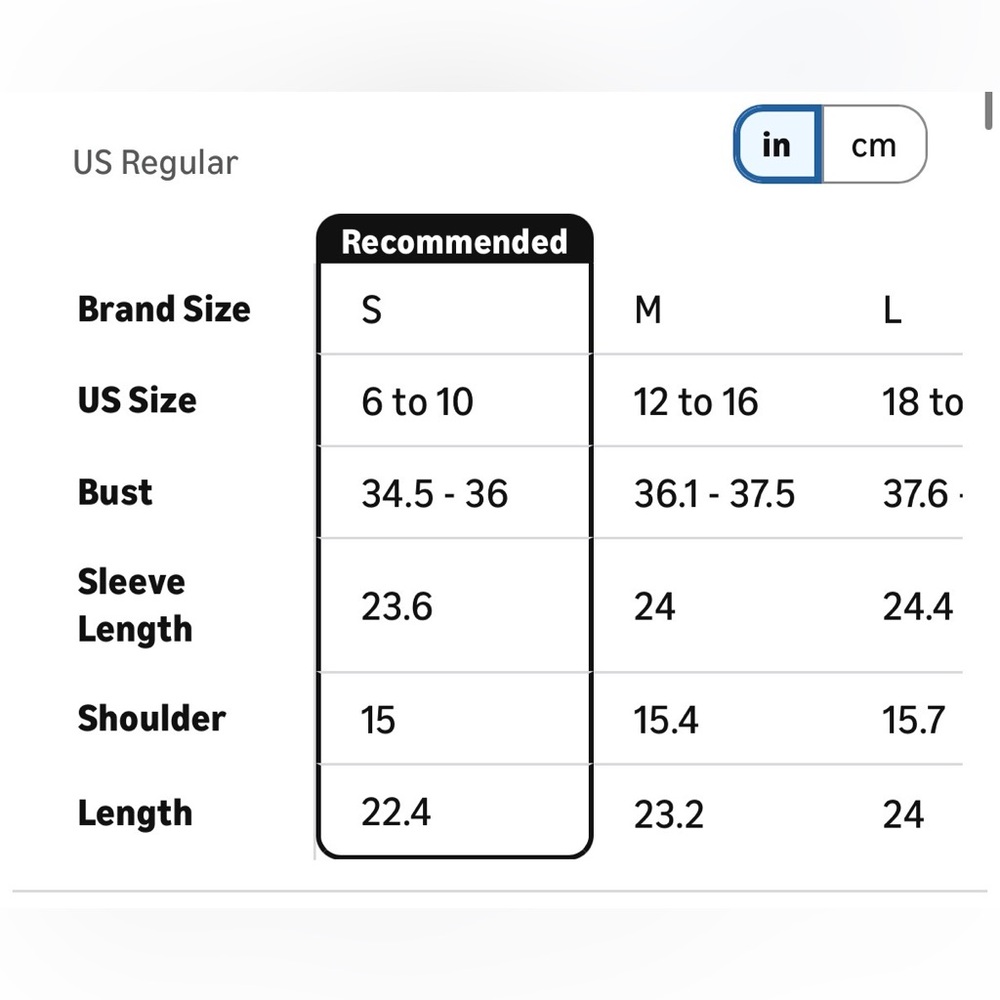The width and height of the screenshot is (1000, 1000).
Task: Click the vertical scrollbar thumb
Action: tap(988, 110)
